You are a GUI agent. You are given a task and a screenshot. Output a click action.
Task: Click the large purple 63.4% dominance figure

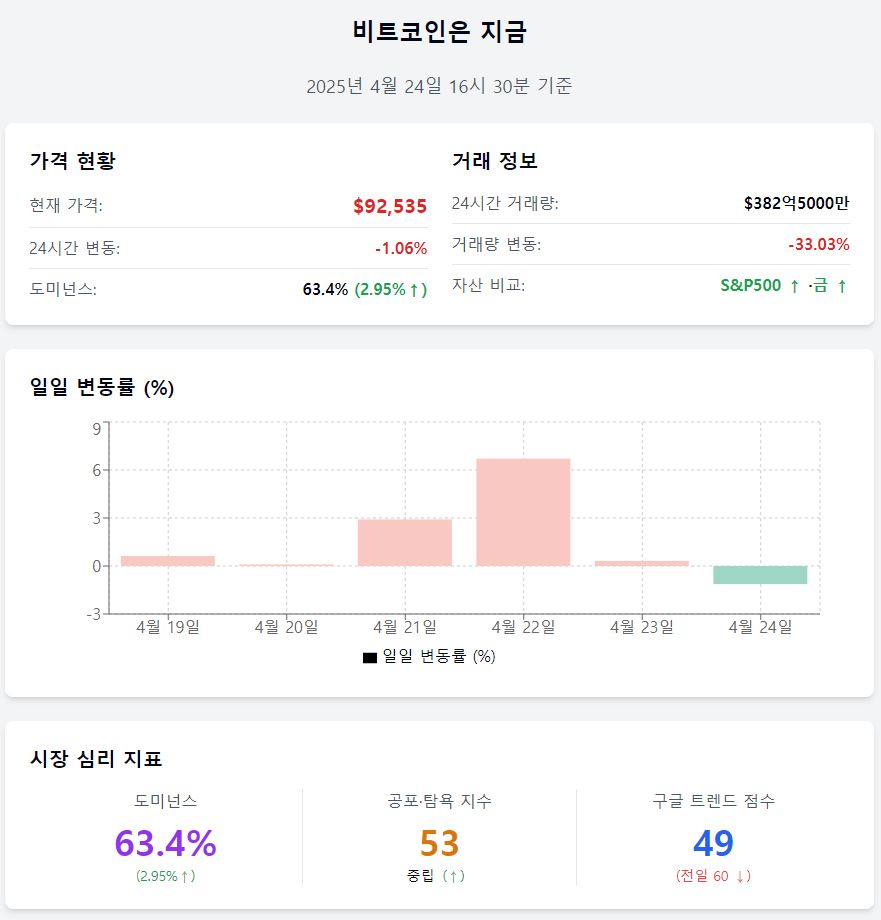(165, 843)
